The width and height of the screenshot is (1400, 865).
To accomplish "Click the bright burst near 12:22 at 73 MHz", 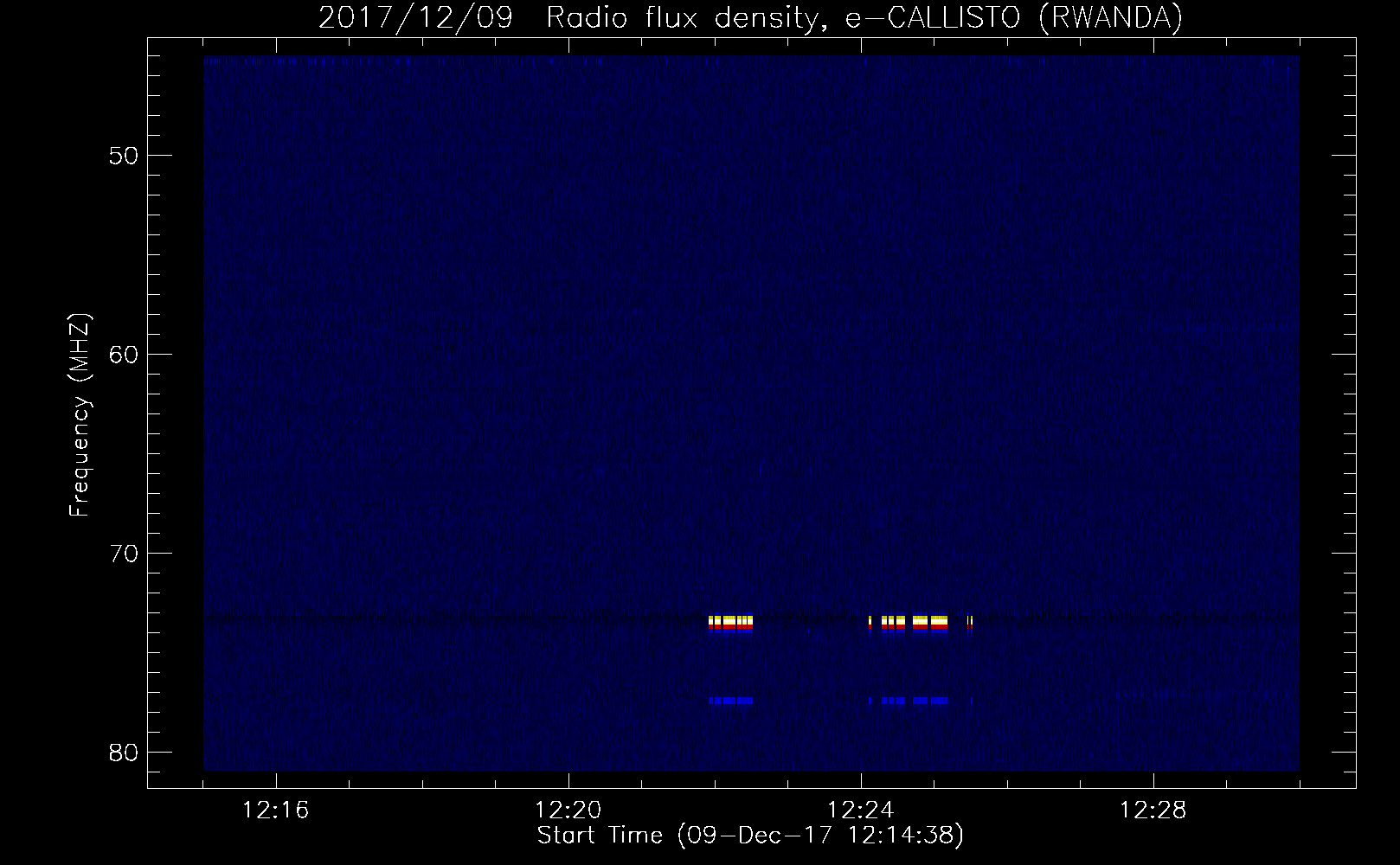I will (730, 624).
